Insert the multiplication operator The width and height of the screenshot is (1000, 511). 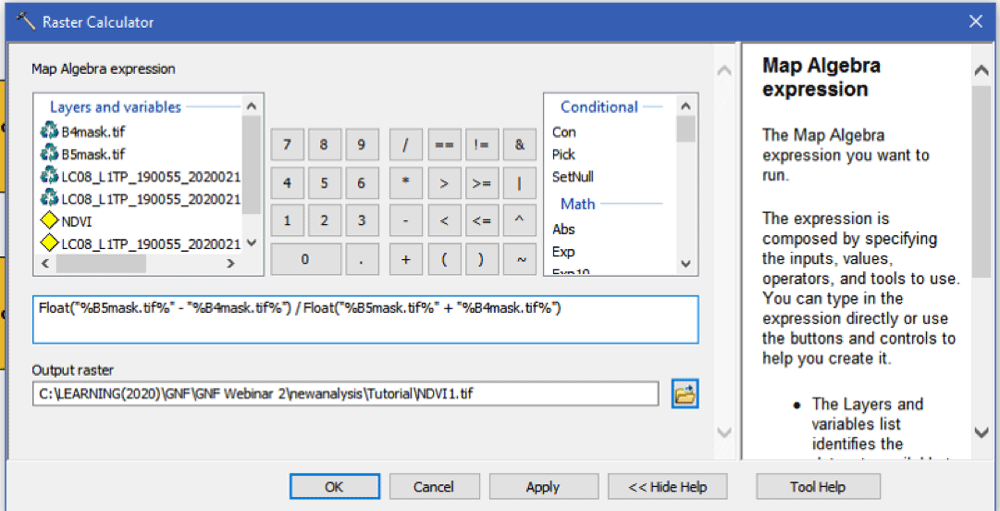[x=406, y=183]
